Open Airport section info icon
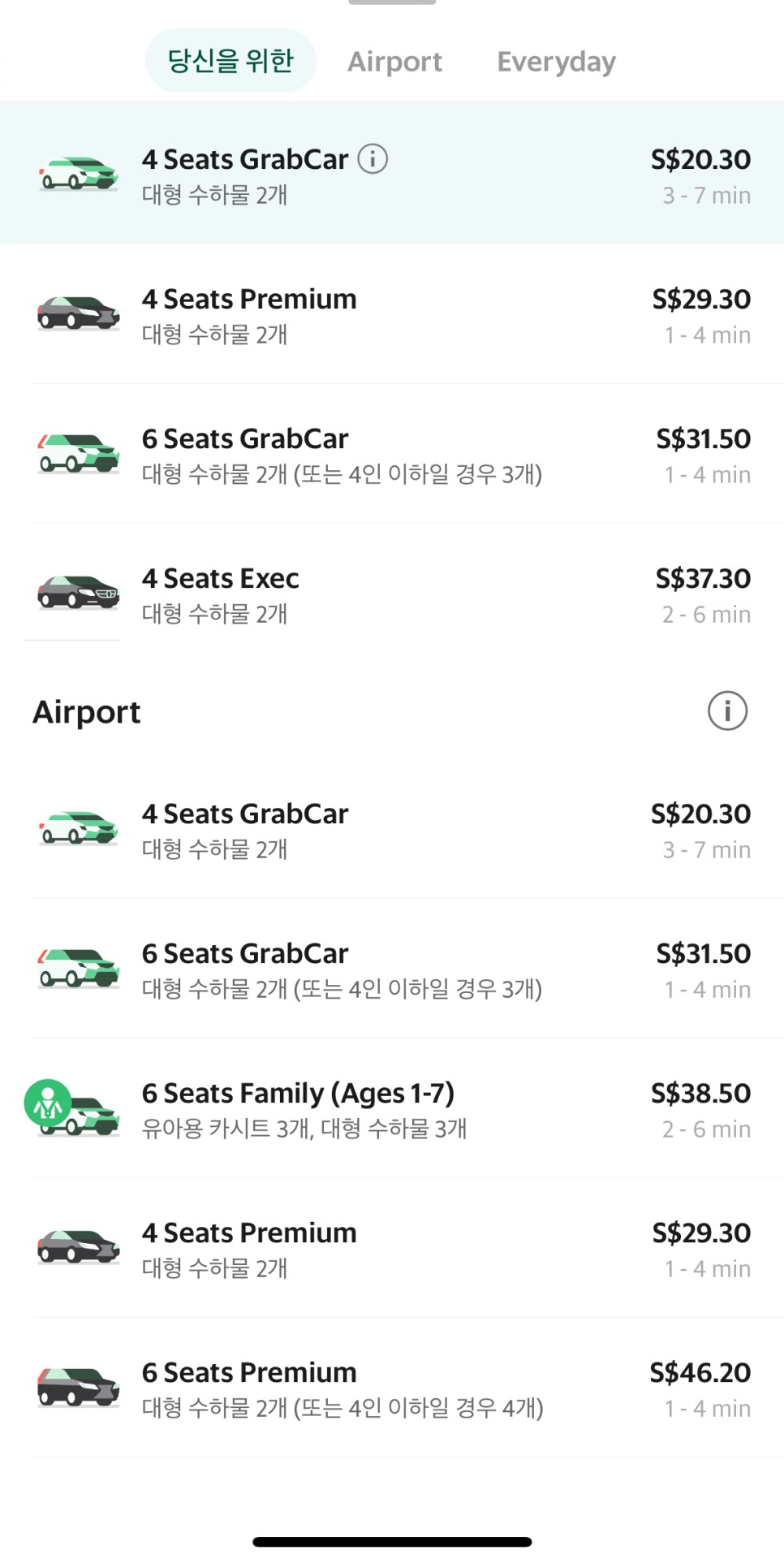 [x=727, y=711]
